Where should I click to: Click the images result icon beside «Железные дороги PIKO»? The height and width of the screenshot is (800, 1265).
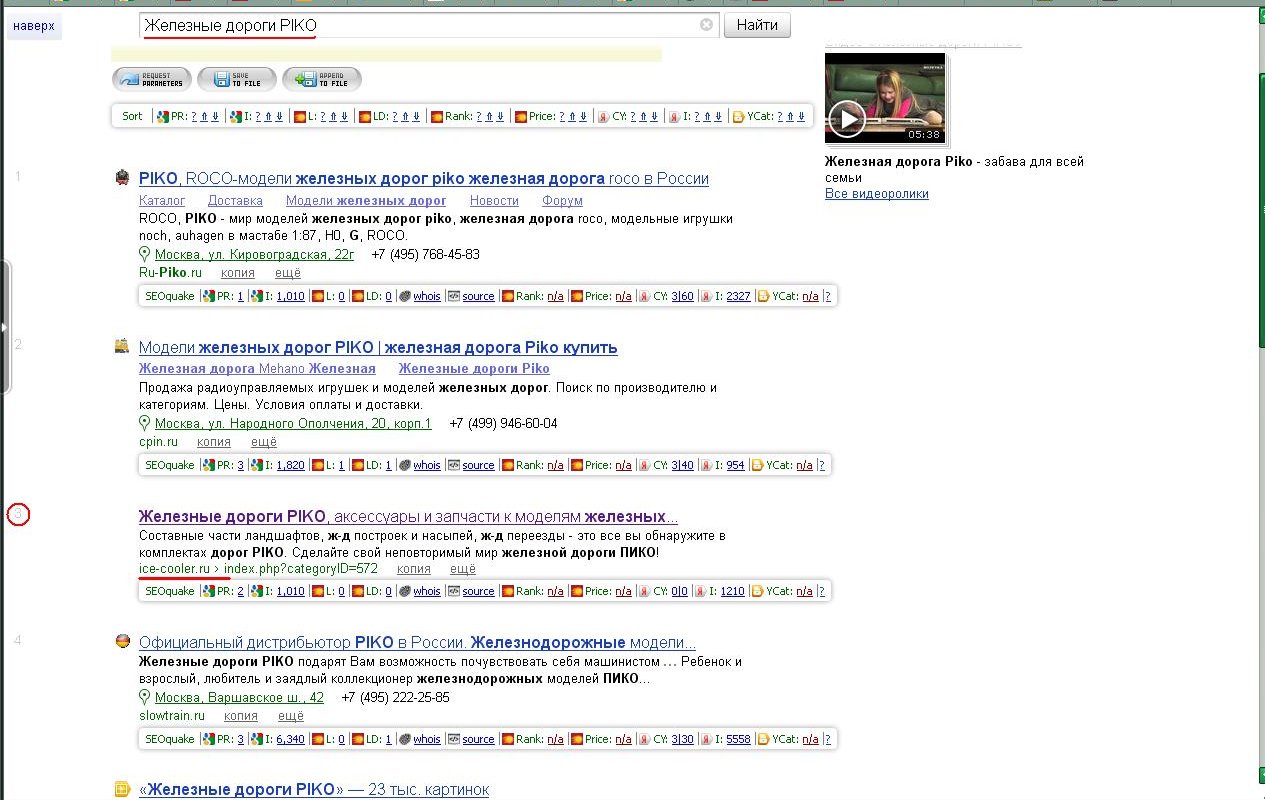(x=122, y=789)
